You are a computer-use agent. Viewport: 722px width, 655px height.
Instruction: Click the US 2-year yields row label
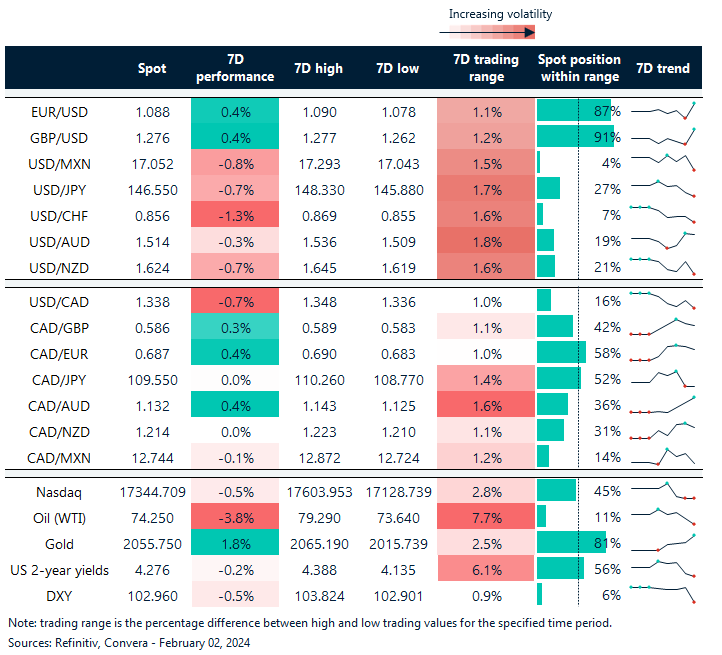pos(61,569)
